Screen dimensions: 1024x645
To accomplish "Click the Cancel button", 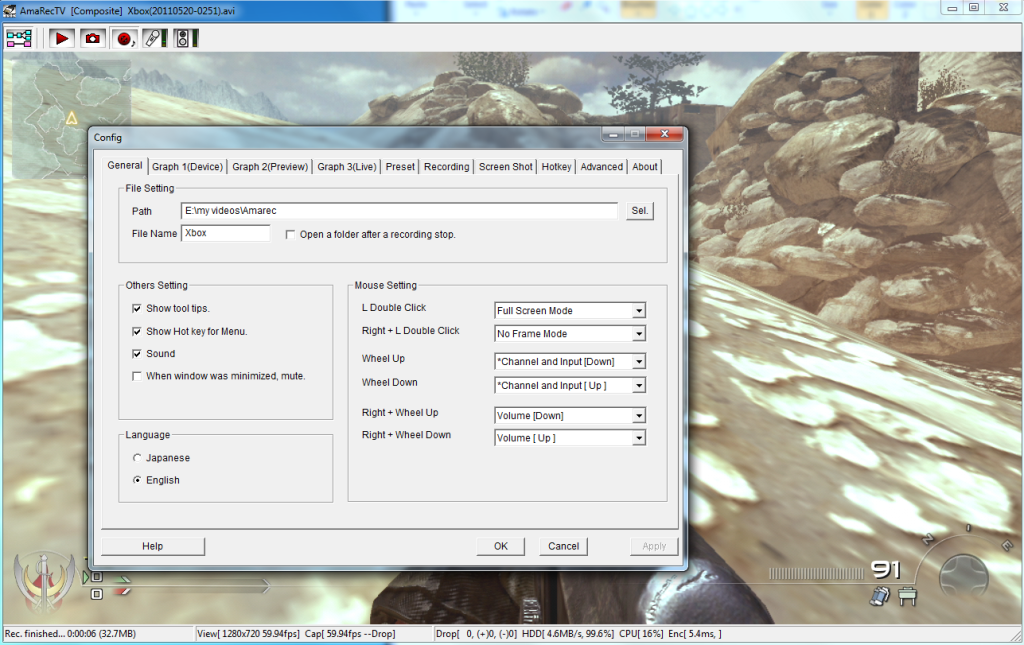I will tap(564, 546).
